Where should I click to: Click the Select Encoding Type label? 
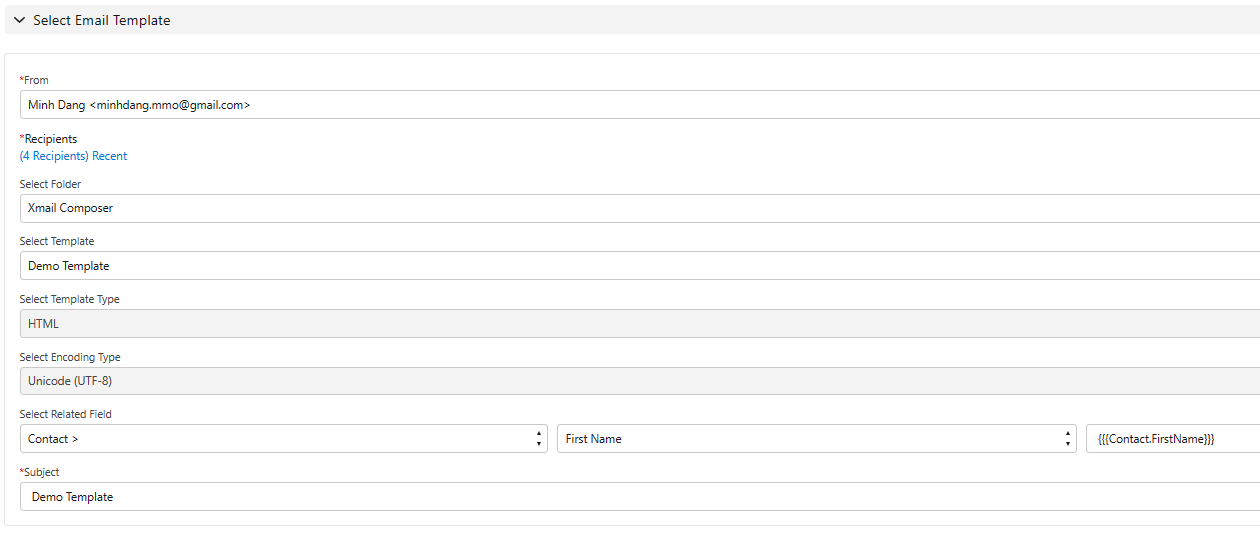pyautogui.click(x=70, y=357)
